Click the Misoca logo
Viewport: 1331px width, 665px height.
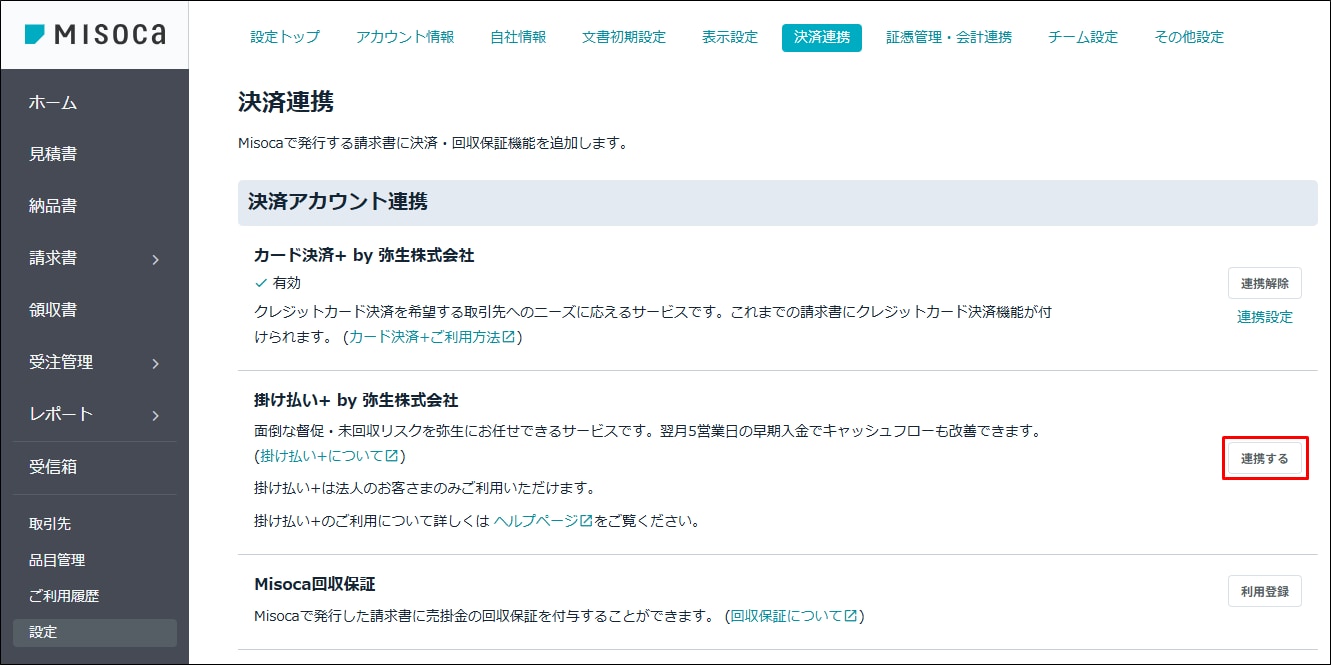pos(95,35)
